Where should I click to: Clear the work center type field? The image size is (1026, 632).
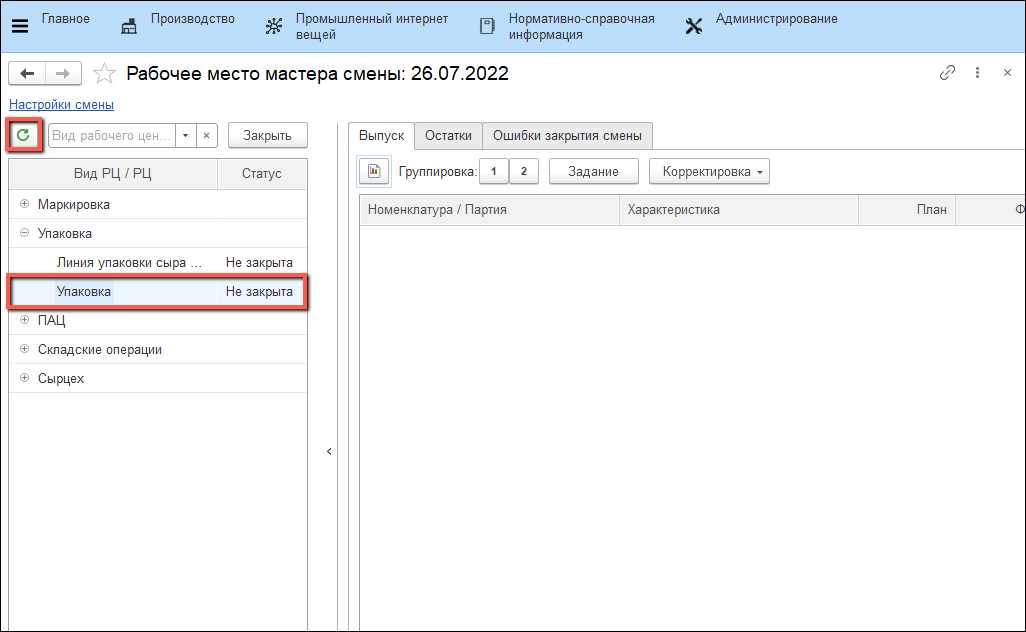[206, 135]
